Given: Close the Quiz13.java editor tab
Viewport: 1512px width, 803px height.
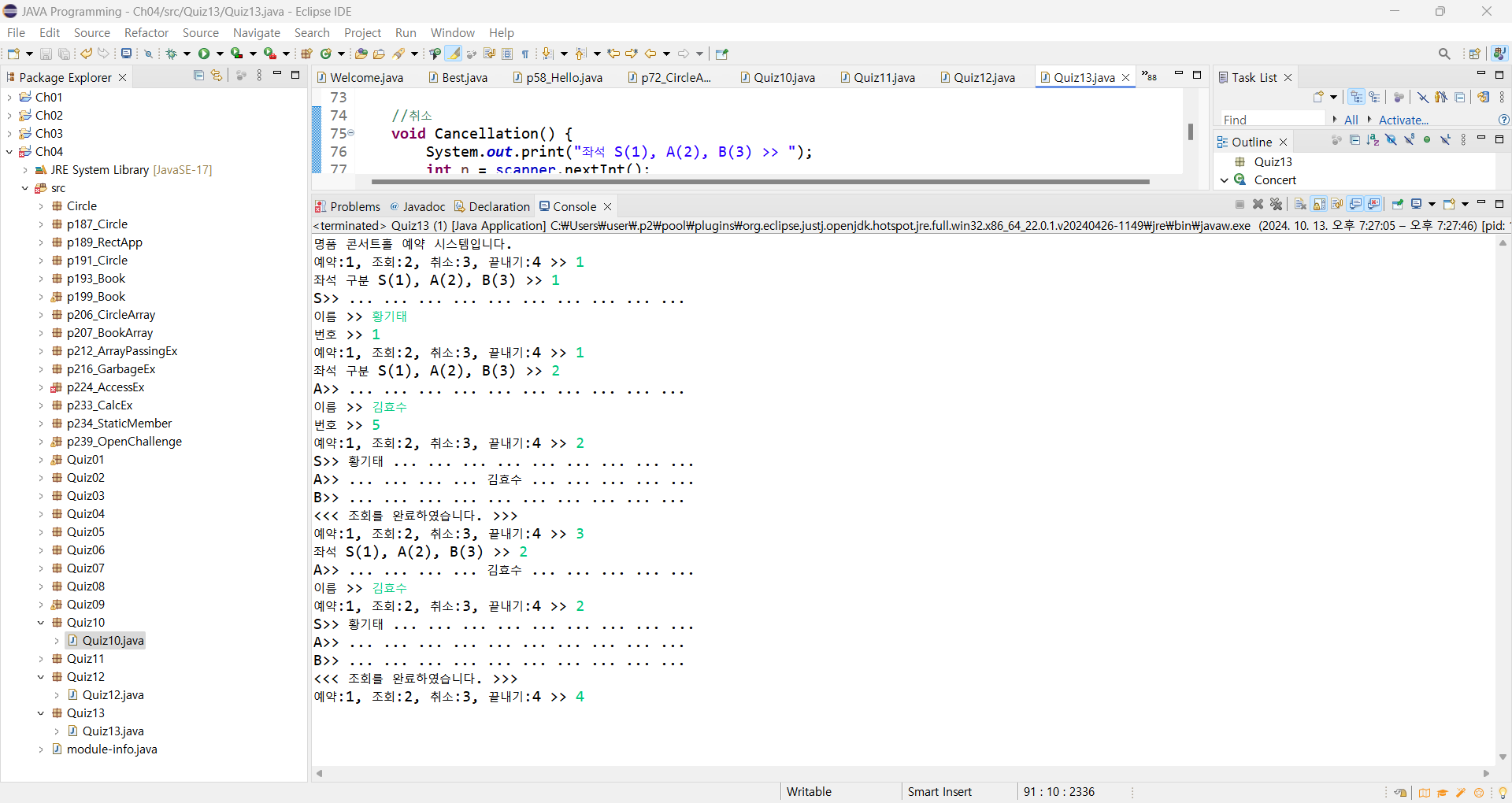Looking at the screenshot, I should point(1126,77).
